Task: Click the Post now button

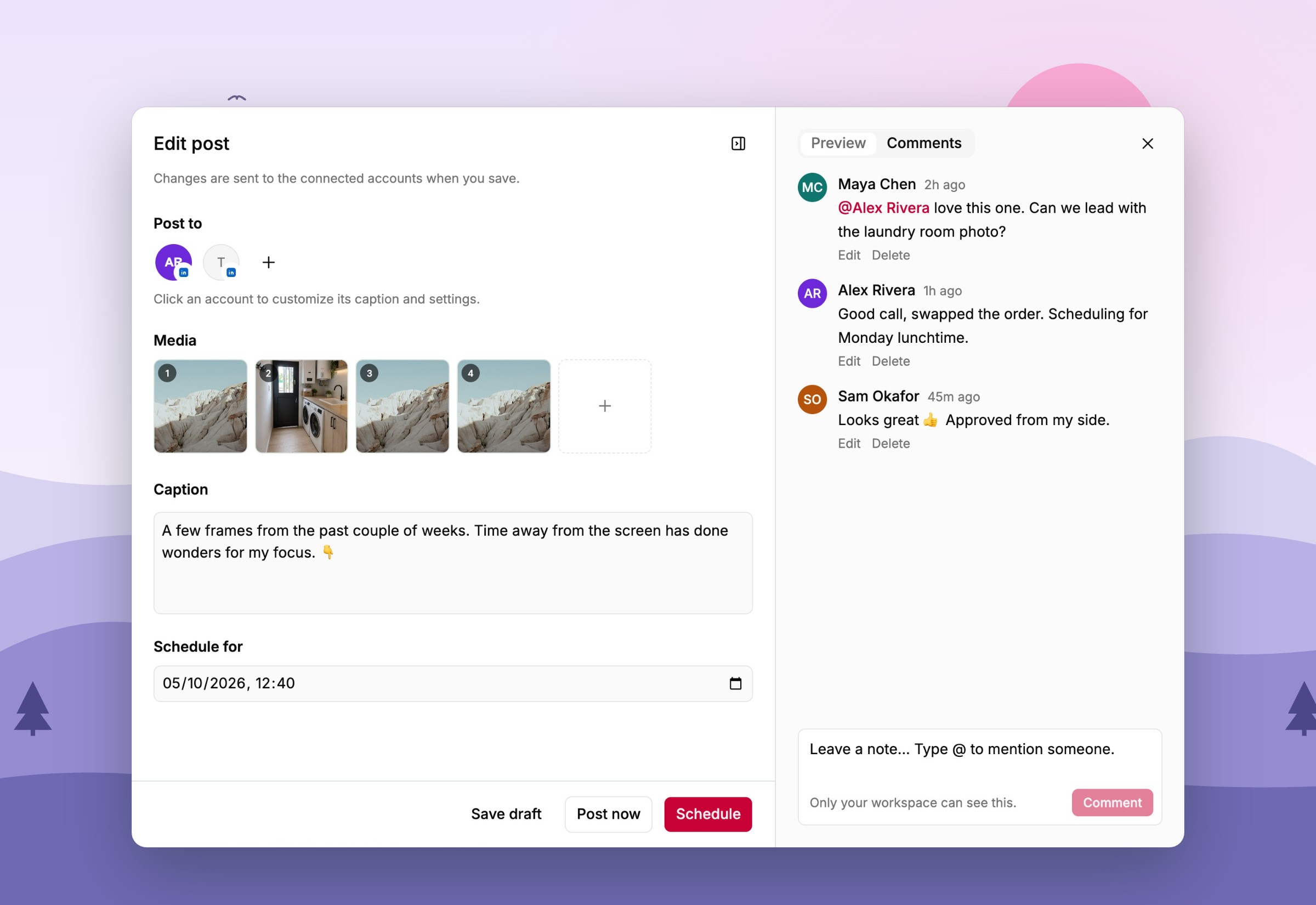Action: [x=608, y=814]
